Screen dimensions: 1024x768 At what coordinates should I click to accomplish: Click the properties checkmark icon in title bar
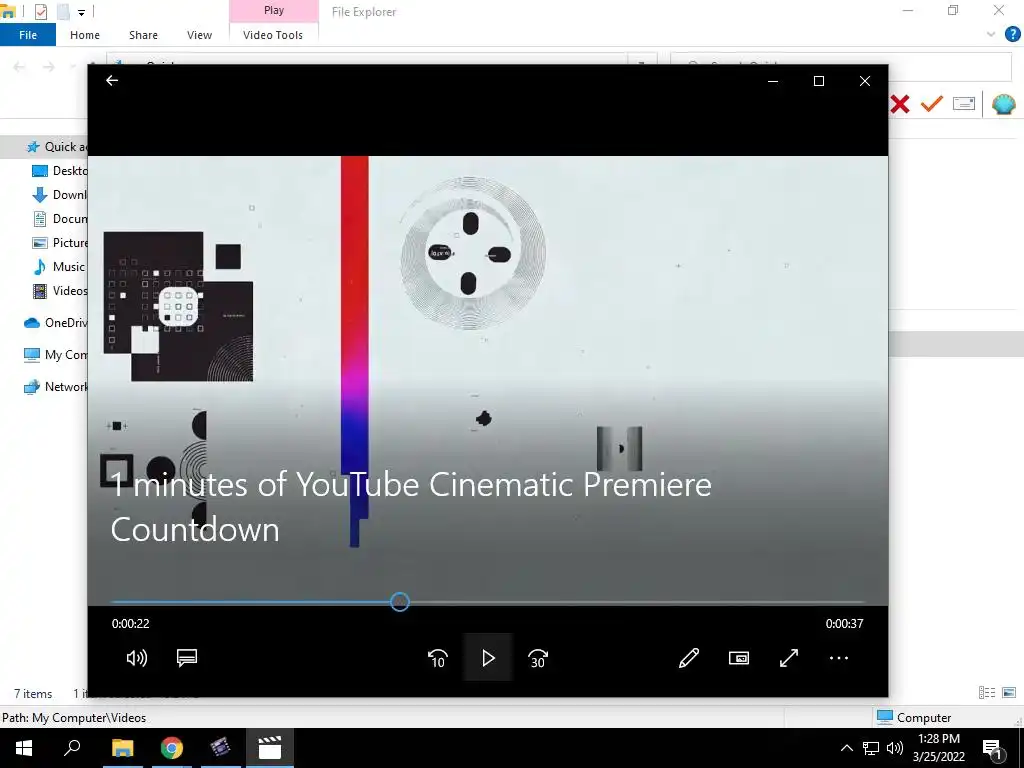pyautogui.click(x=40, y=11)
